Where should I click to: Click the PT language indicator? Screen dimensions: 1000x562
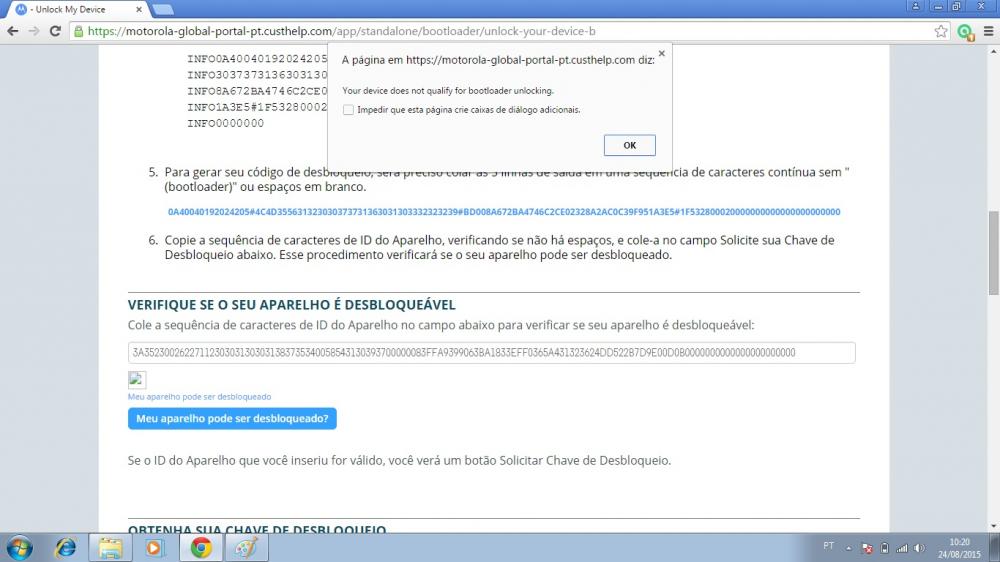[x=828, y=546]
